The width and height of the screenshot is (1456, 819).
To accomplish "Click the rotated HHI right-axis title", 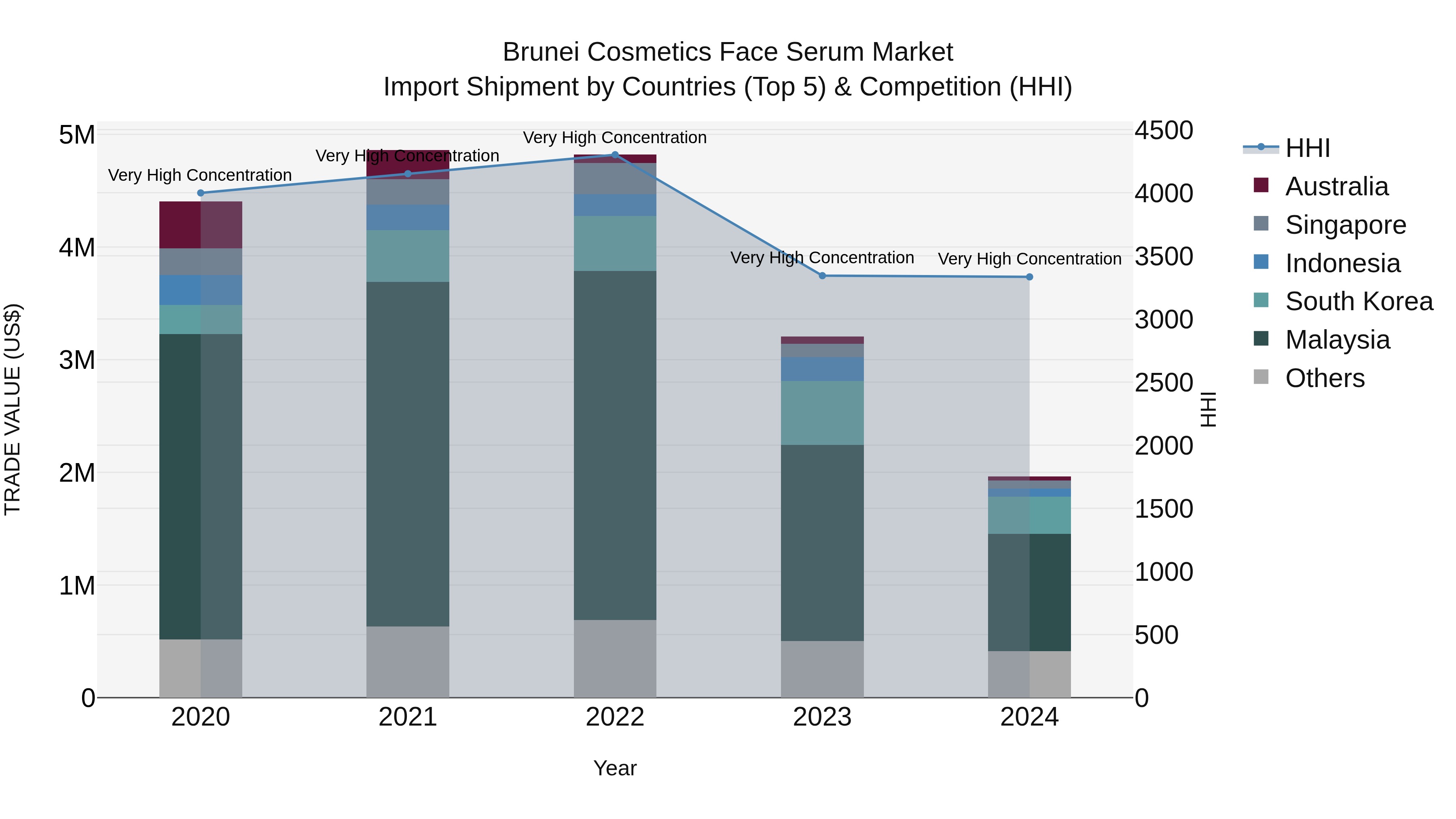I will 1208,409.
